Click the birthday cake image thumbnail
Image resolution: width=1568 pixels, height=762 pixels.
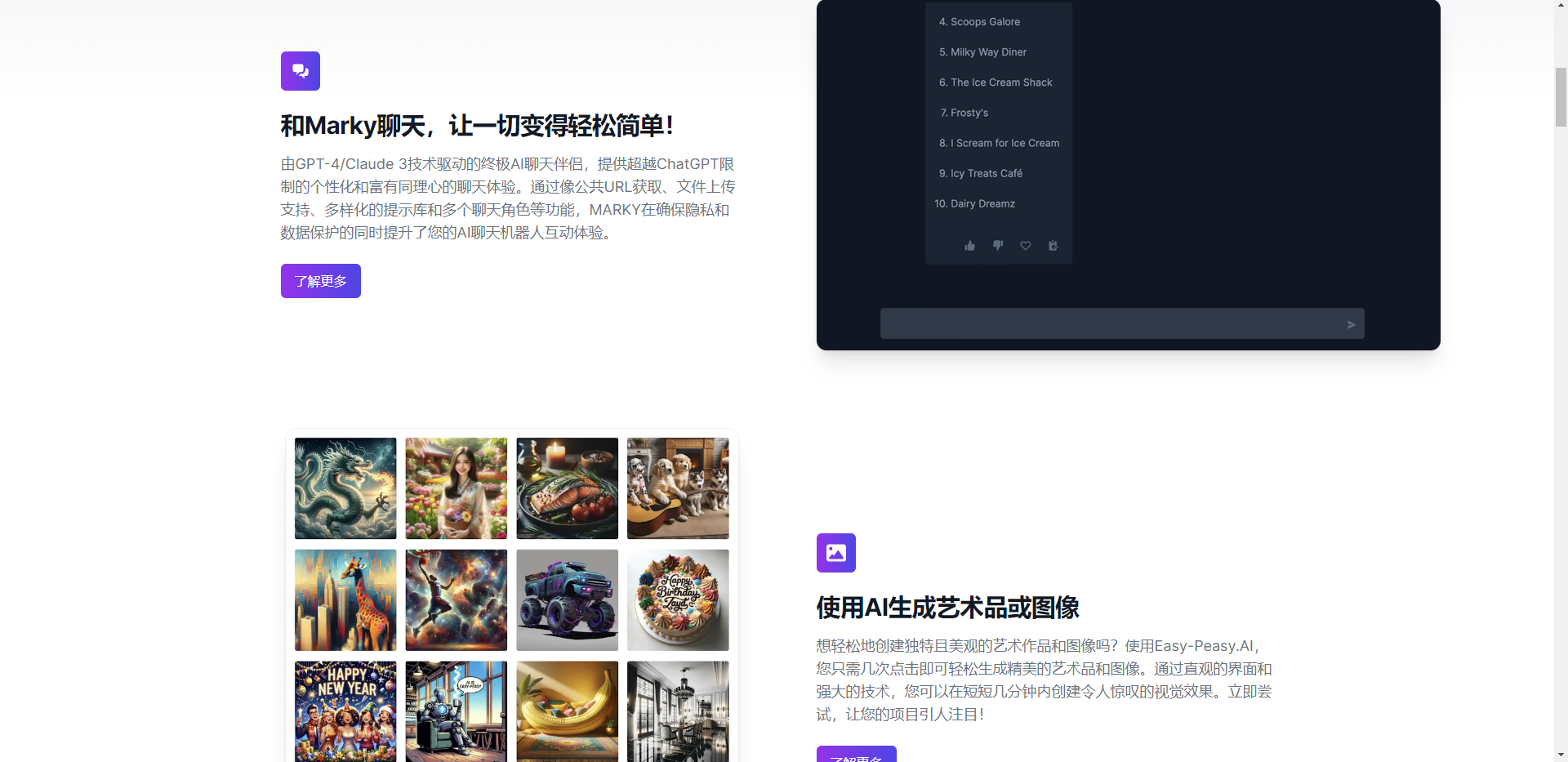tap(677, 599)
